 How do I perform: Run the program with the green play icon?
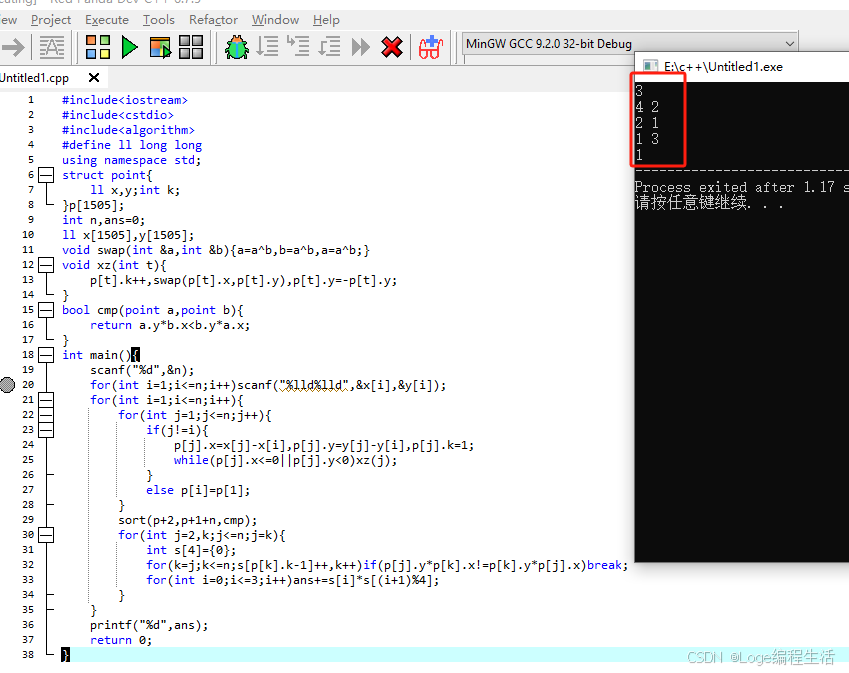129,47
